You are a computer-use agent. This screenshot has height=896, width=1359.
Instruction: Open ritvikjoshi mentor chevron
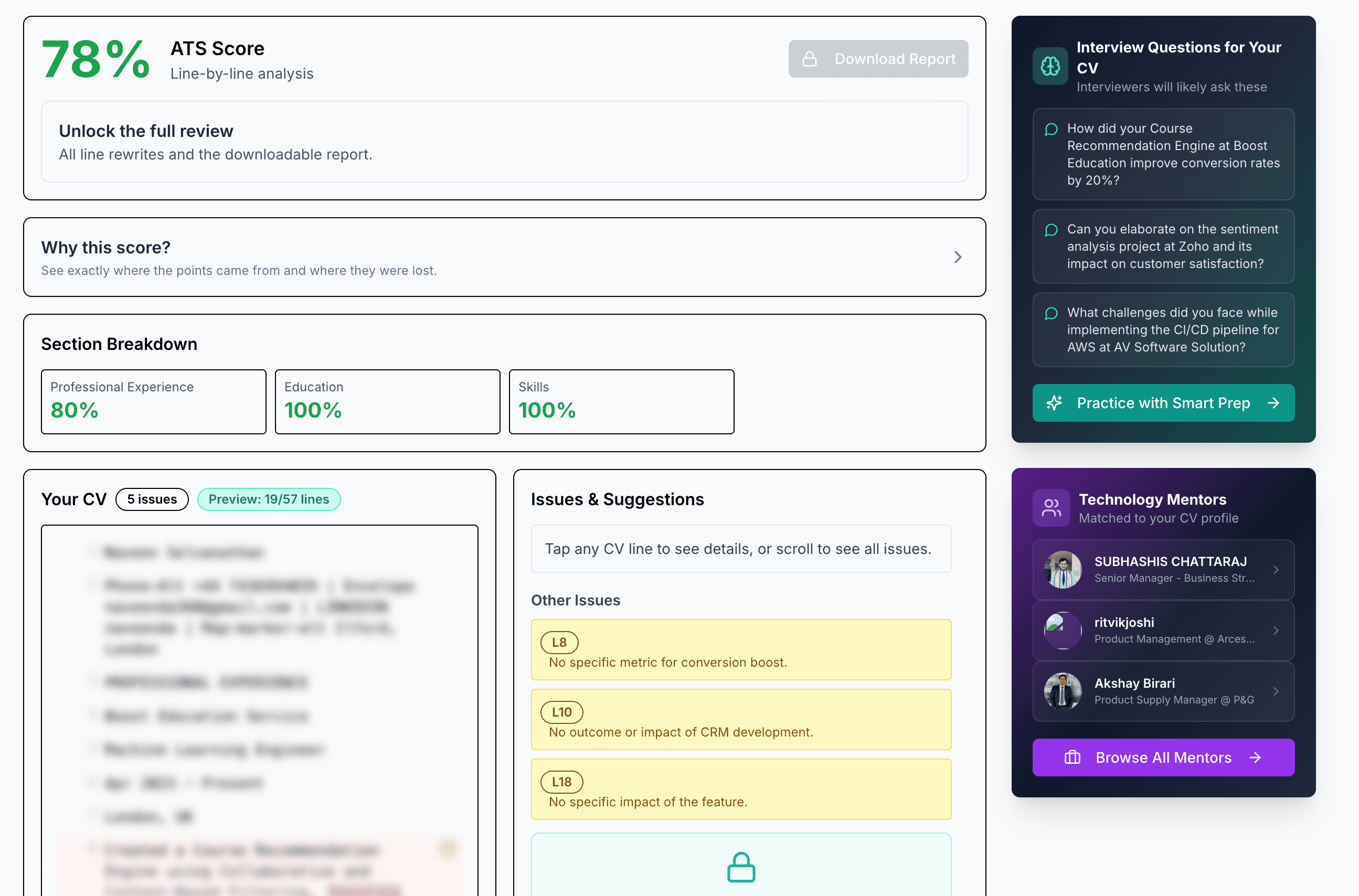pos(1276,630)
